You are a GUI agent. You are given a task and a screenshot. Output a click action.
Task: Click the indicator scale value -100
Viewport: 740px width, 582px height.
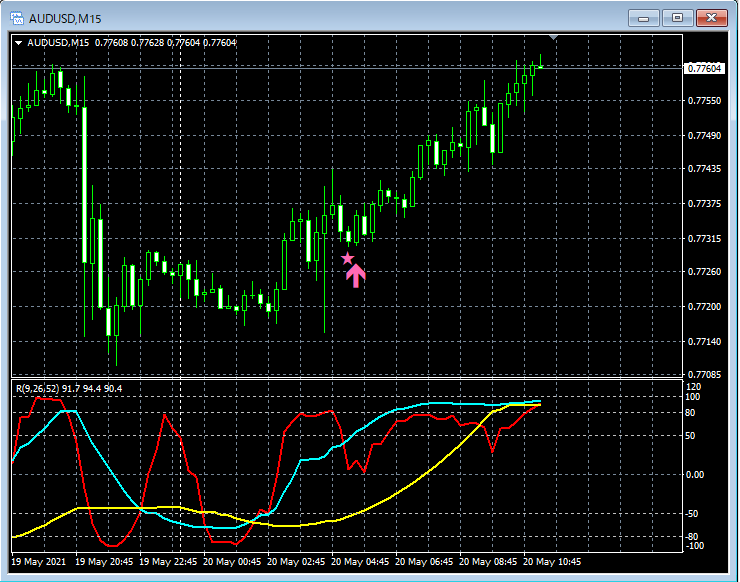pyautogui.click(x=695, y=546)
